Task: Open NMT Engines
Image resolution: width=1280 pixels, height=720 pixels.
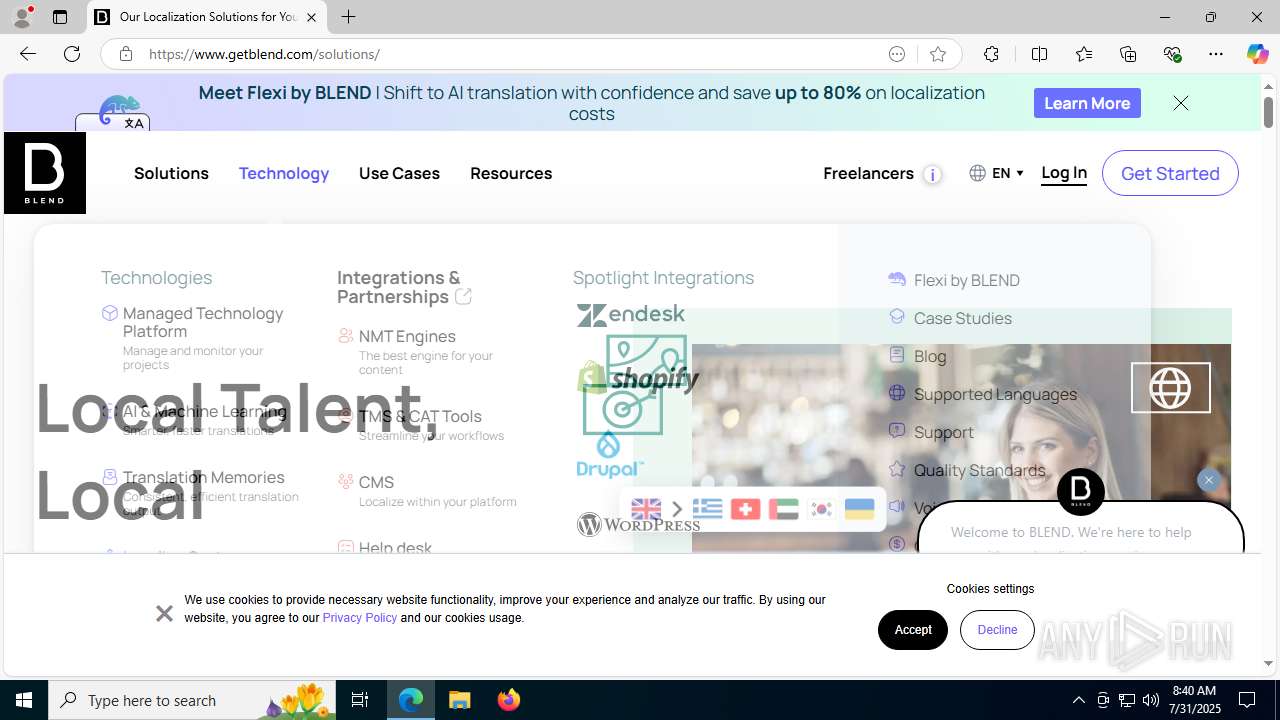Action: (x=407, y=336)
